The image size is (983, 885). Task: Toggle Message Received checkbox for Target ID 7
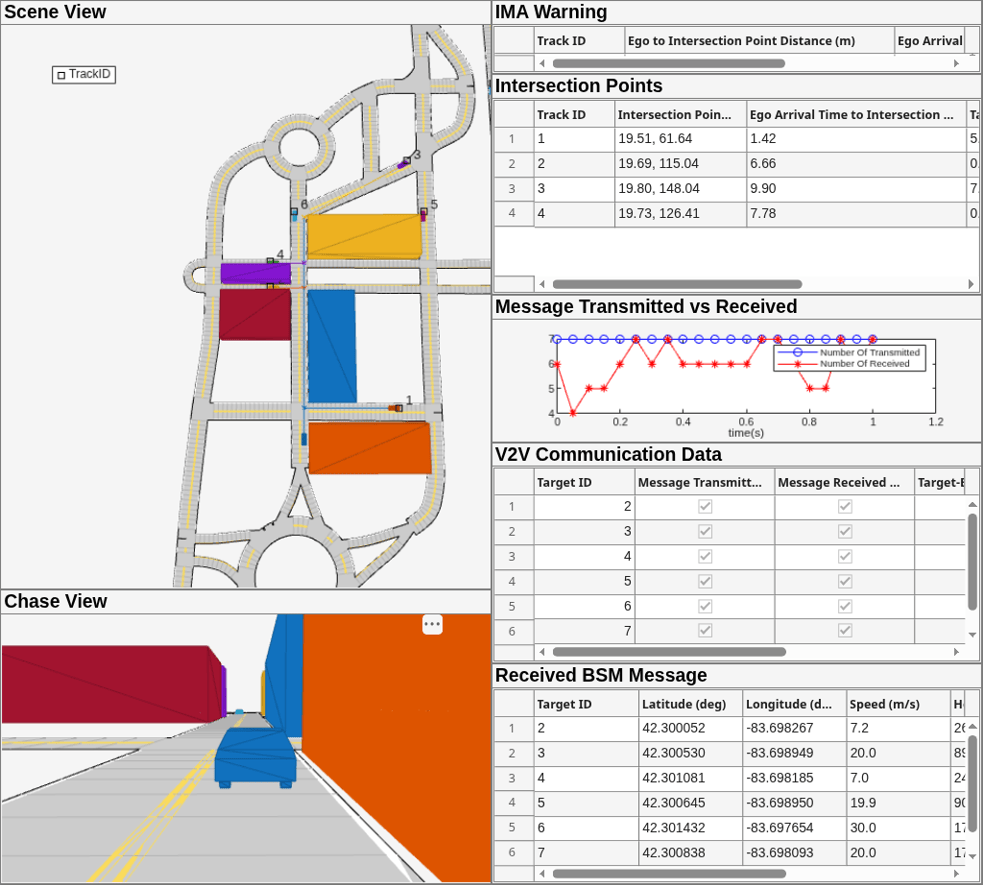pos(844,631)
